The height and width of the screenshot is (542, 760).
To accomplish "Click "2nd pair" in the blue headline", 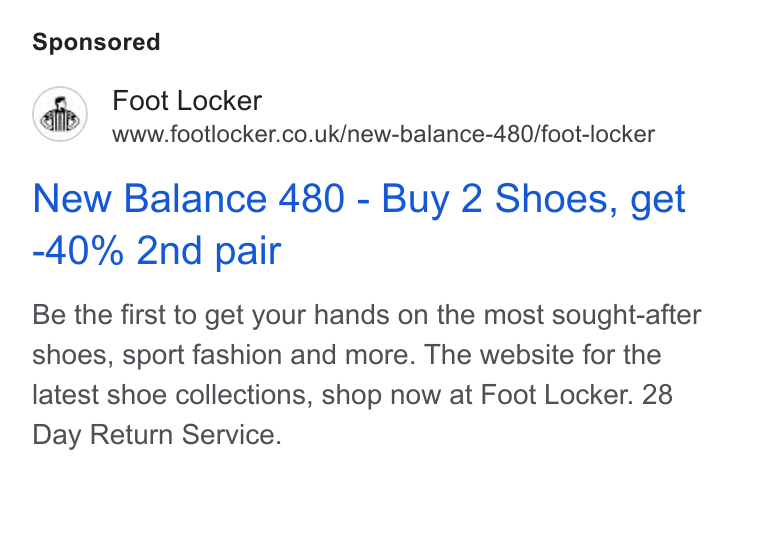I will (209, 251).
